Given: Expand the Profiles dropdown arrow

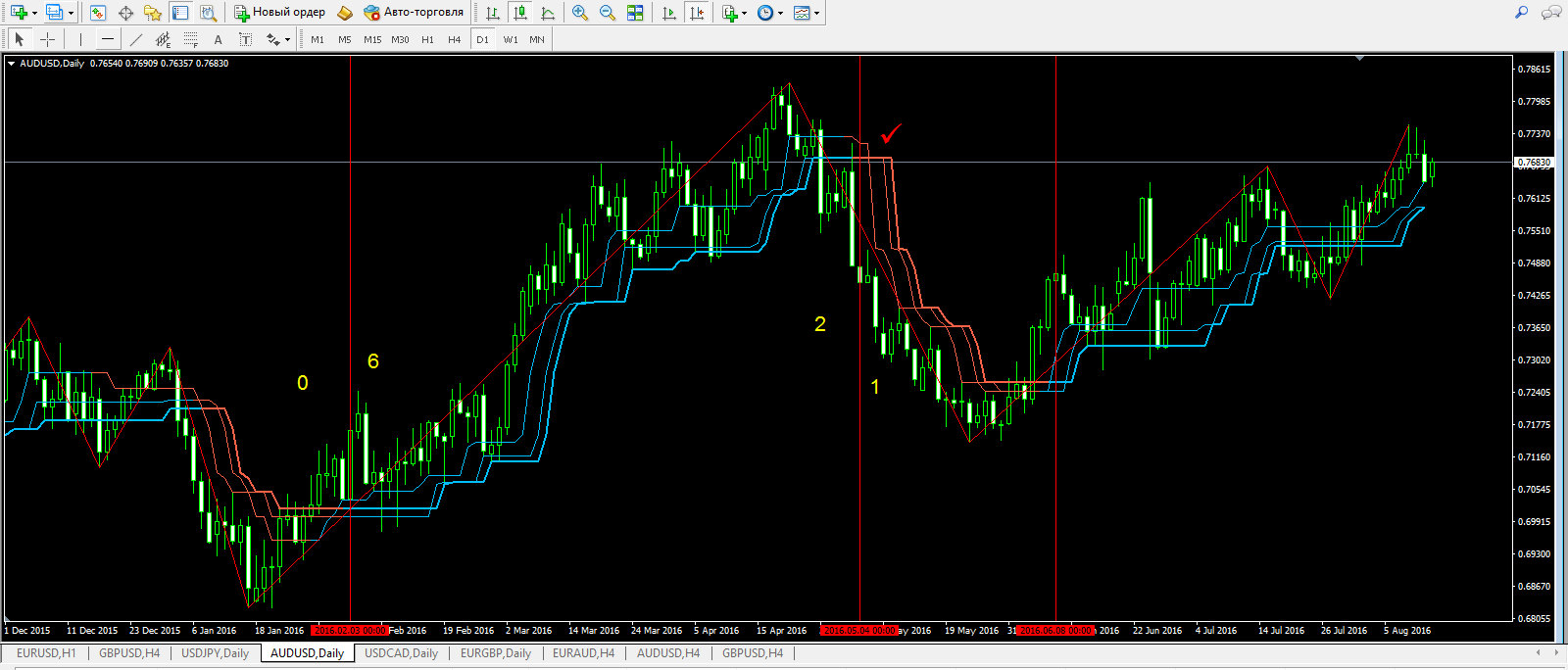Looking at the screenshot, I should pos(71,13).
